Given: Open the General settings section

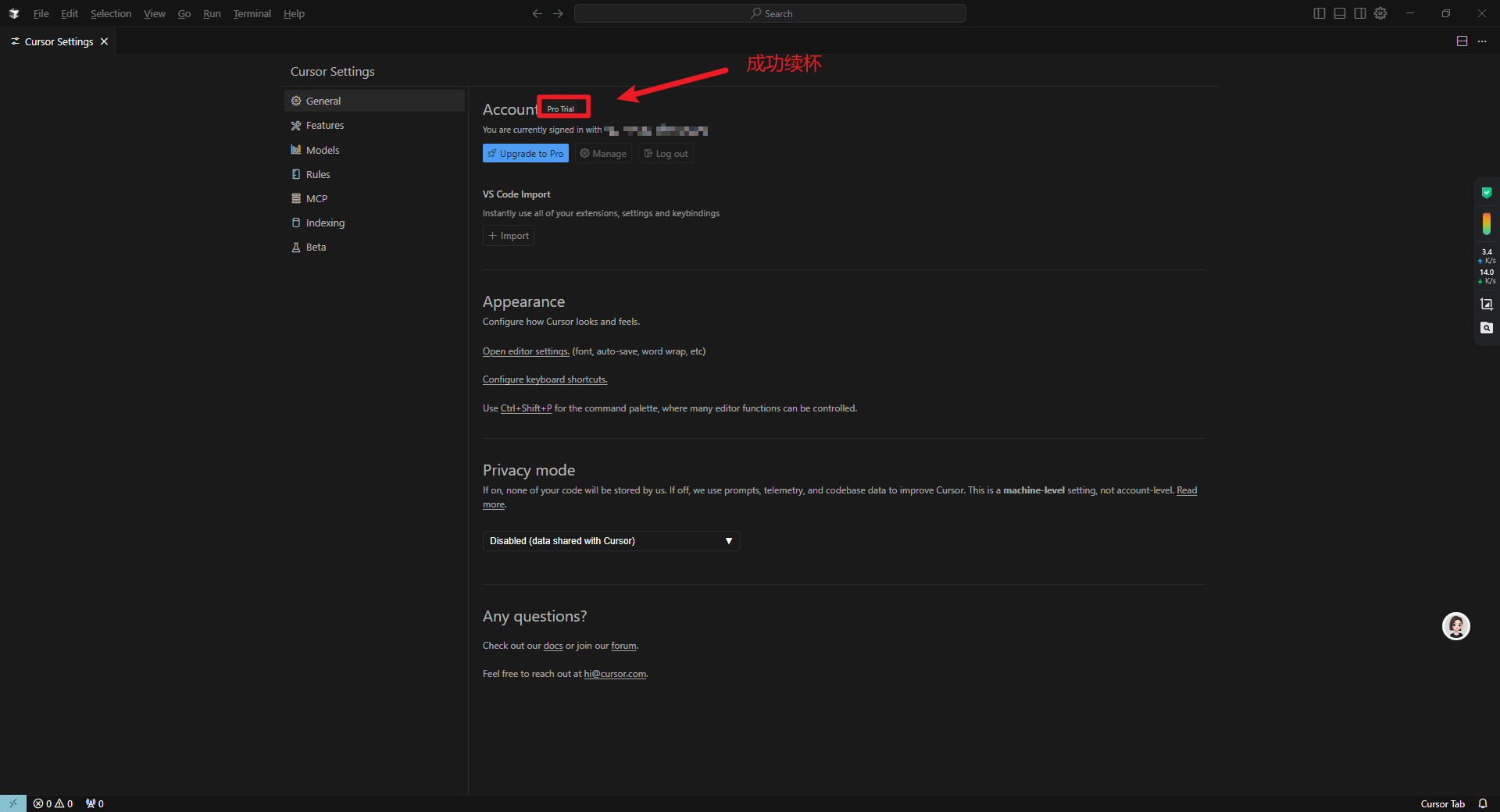Looking at the screenshot, I should coord(374,101).
